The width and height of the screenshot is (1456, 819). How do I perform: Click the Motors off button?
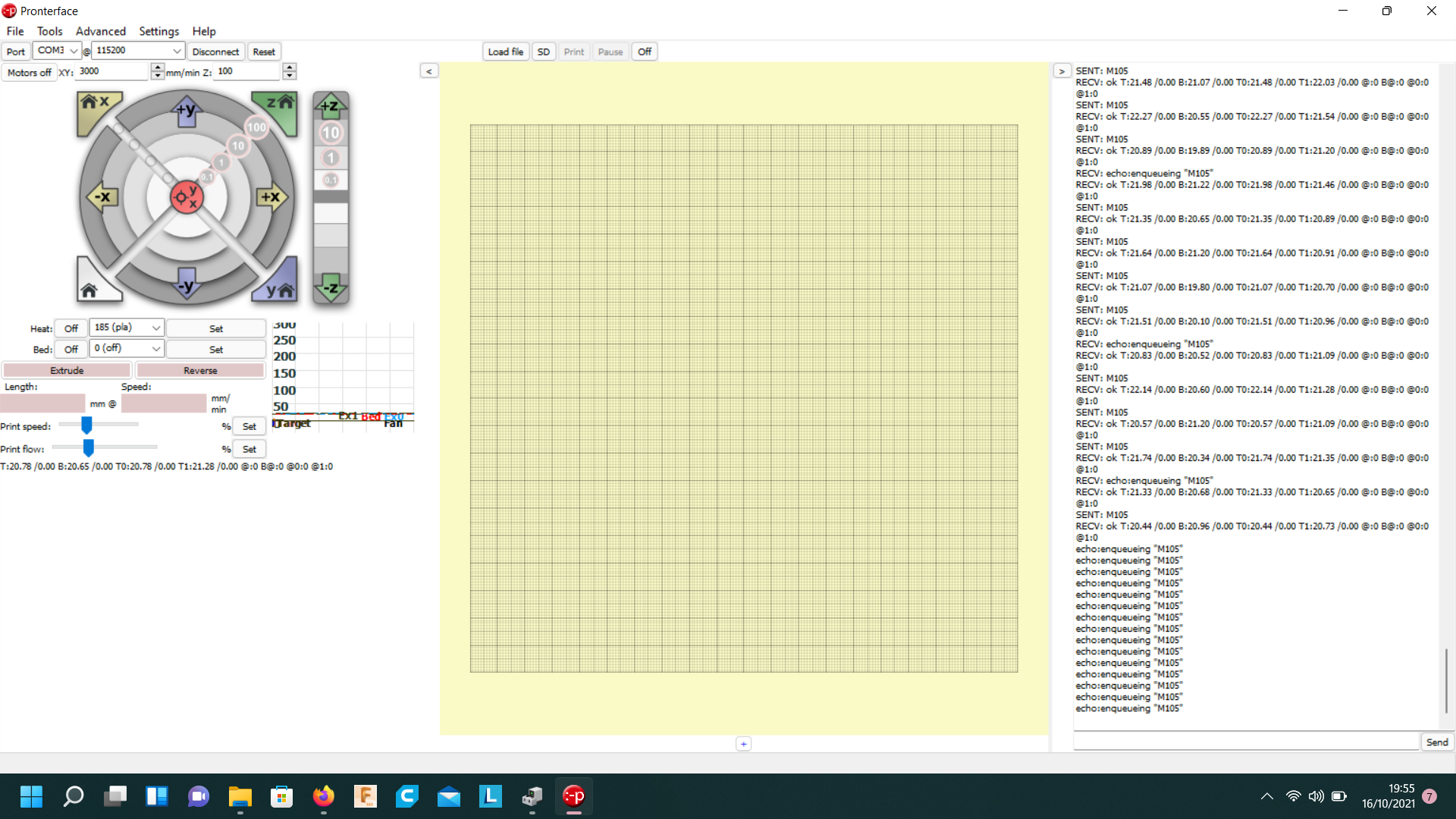click(x=29, y=72)
